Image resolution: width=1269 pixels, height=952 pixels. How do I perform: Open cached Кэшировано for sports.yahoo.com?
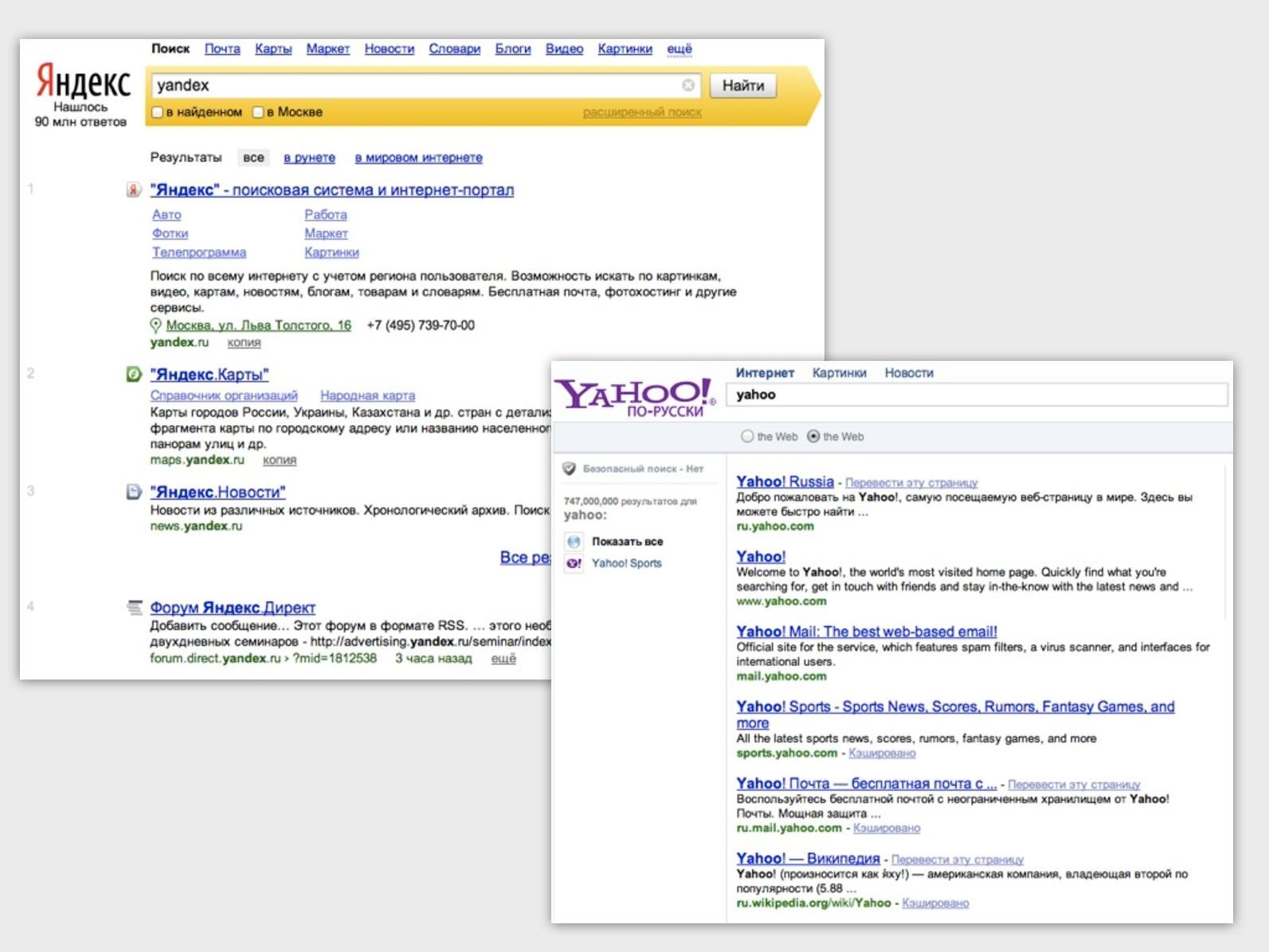882,753
